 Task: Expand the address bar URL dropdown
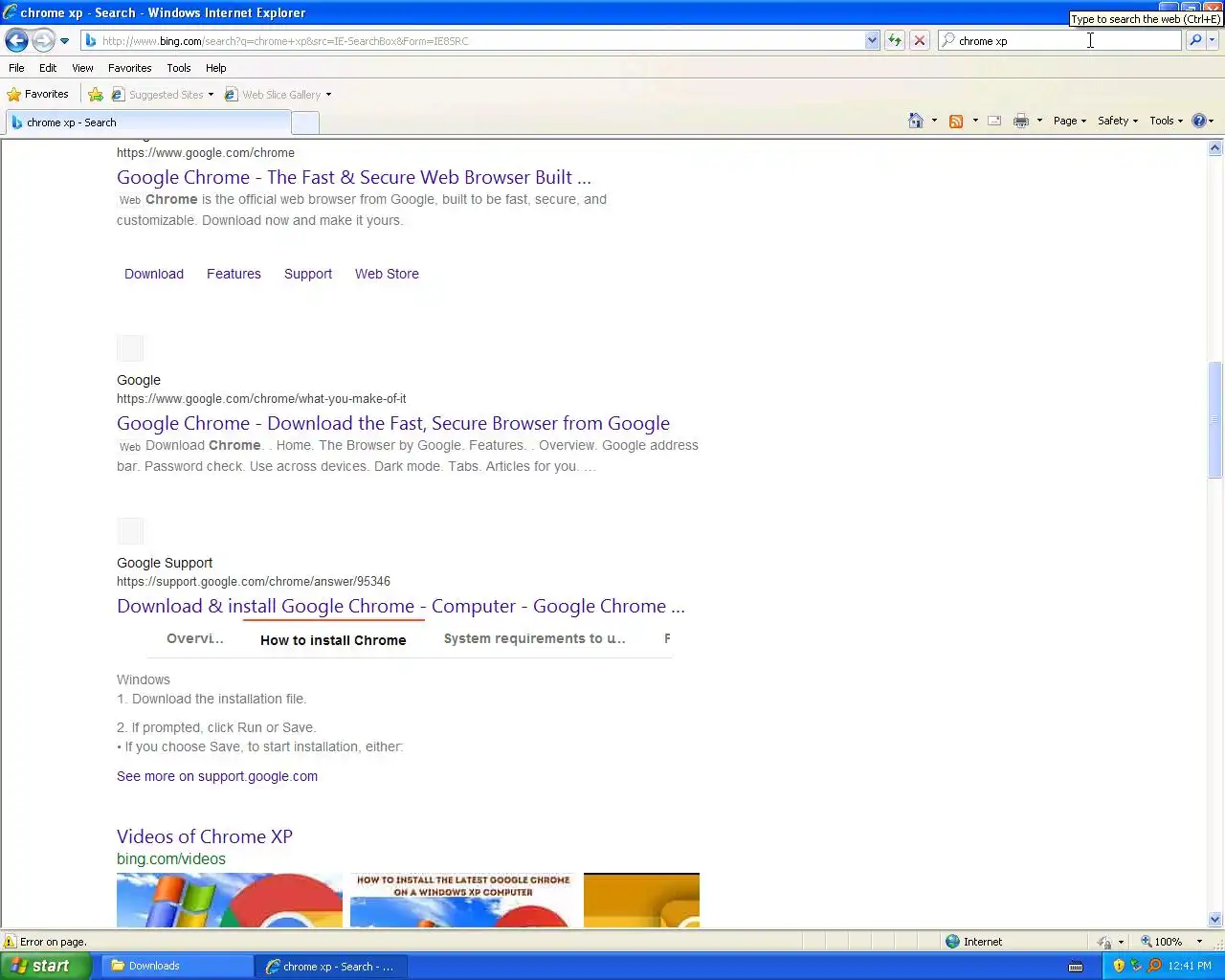[x=872, y=40]
